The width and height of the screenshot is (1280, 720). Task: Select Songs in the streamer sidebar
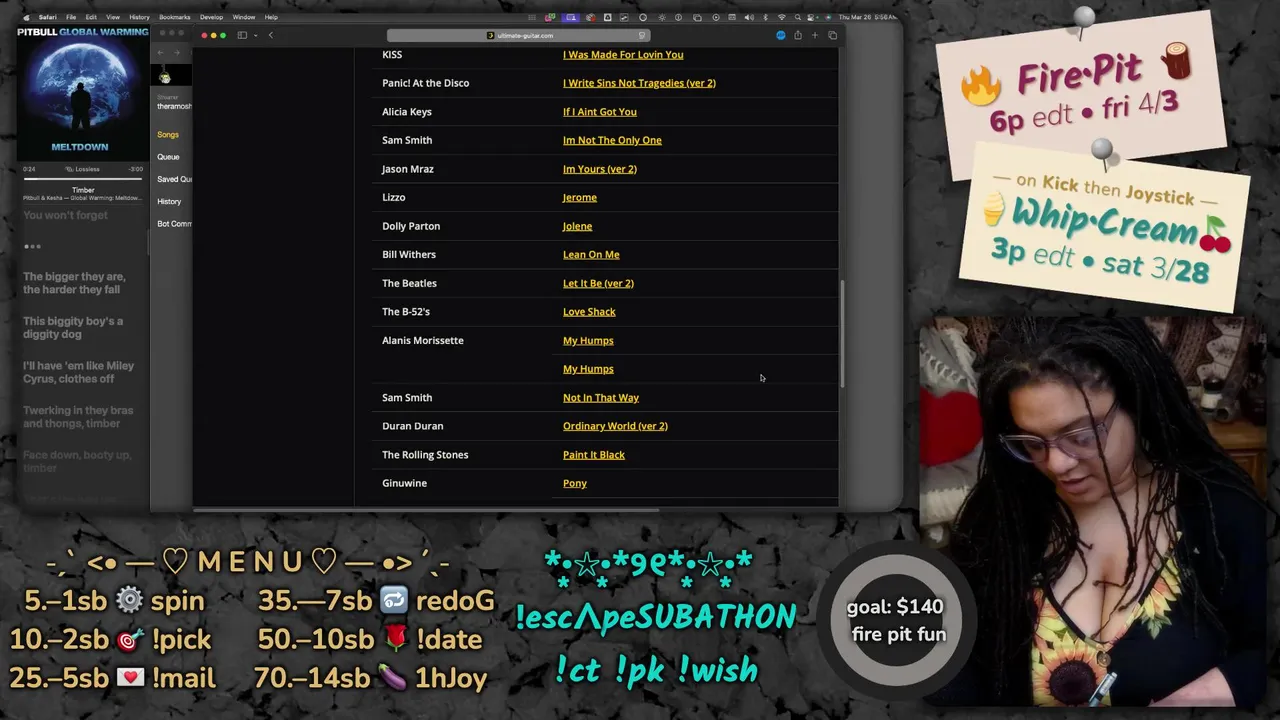click(168, 134)
